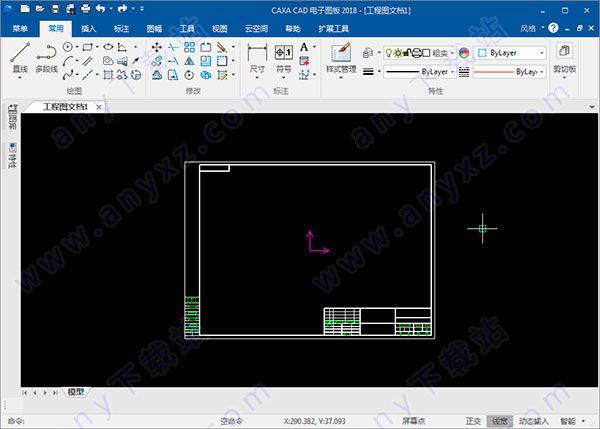Click the ByLayer color swatch square

482,53
